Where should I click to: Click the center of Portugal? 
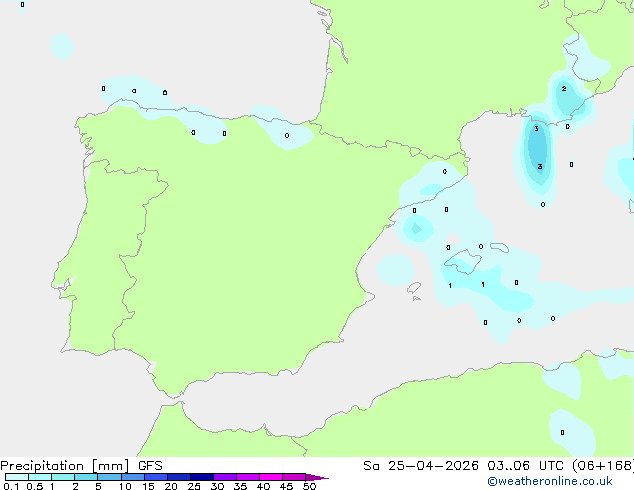92,268
